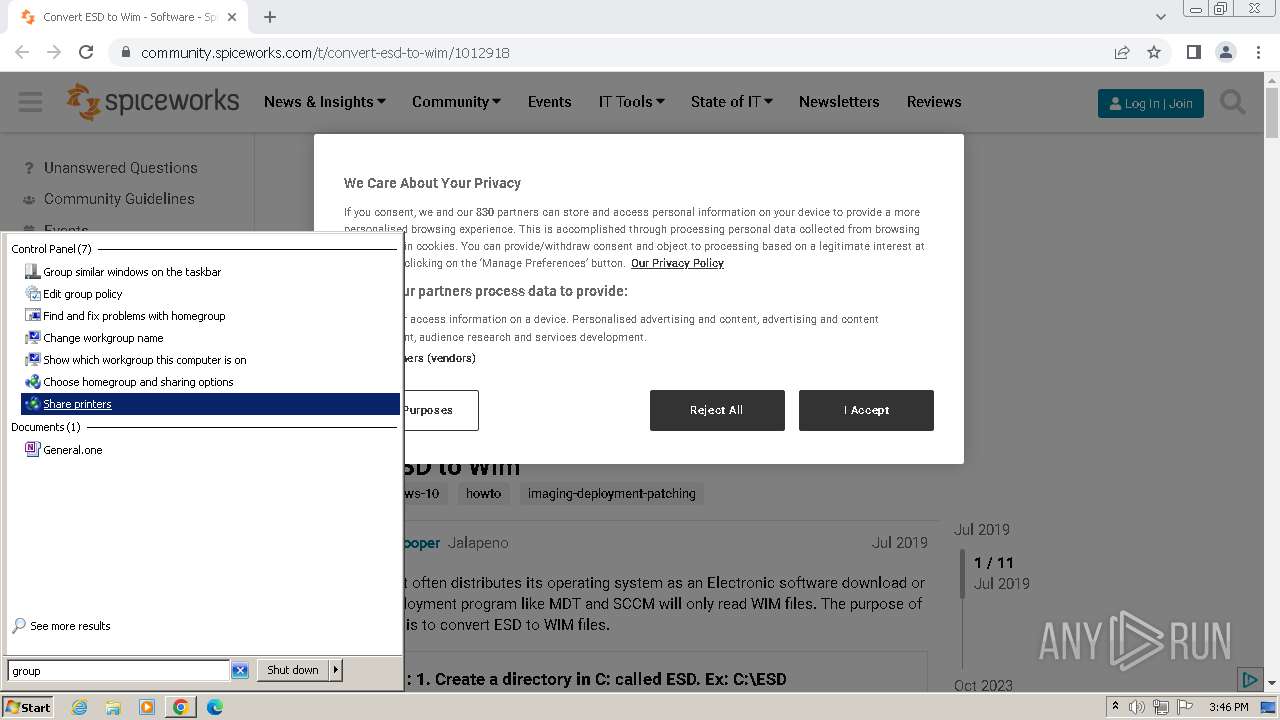The image size is (1280, 720).
Task: Click See more results
Action: [x=70, y=626]
